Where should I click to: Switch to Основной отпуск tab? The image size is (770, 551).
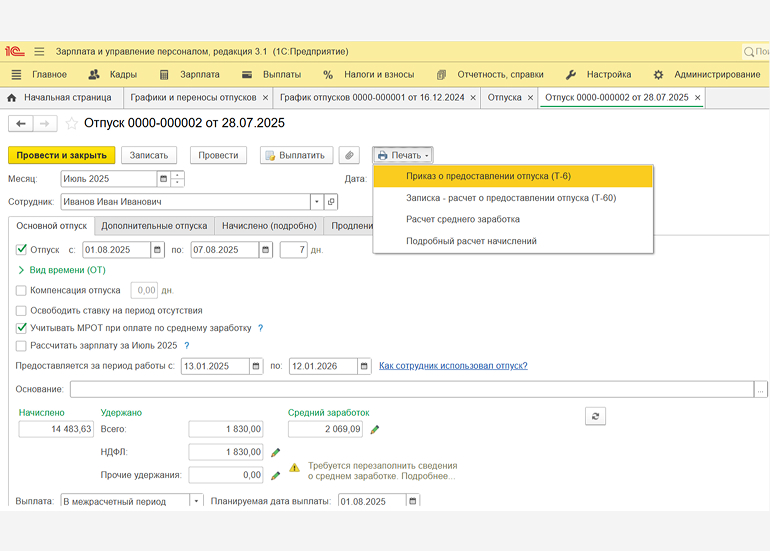pyautogui.click(x=52, y=226)
